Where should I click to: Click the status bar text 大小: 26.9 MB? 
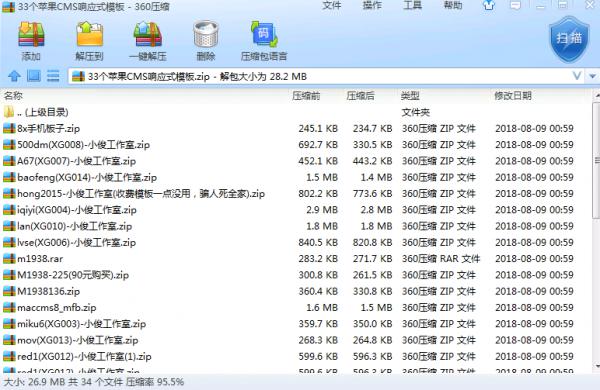(35, 382)
